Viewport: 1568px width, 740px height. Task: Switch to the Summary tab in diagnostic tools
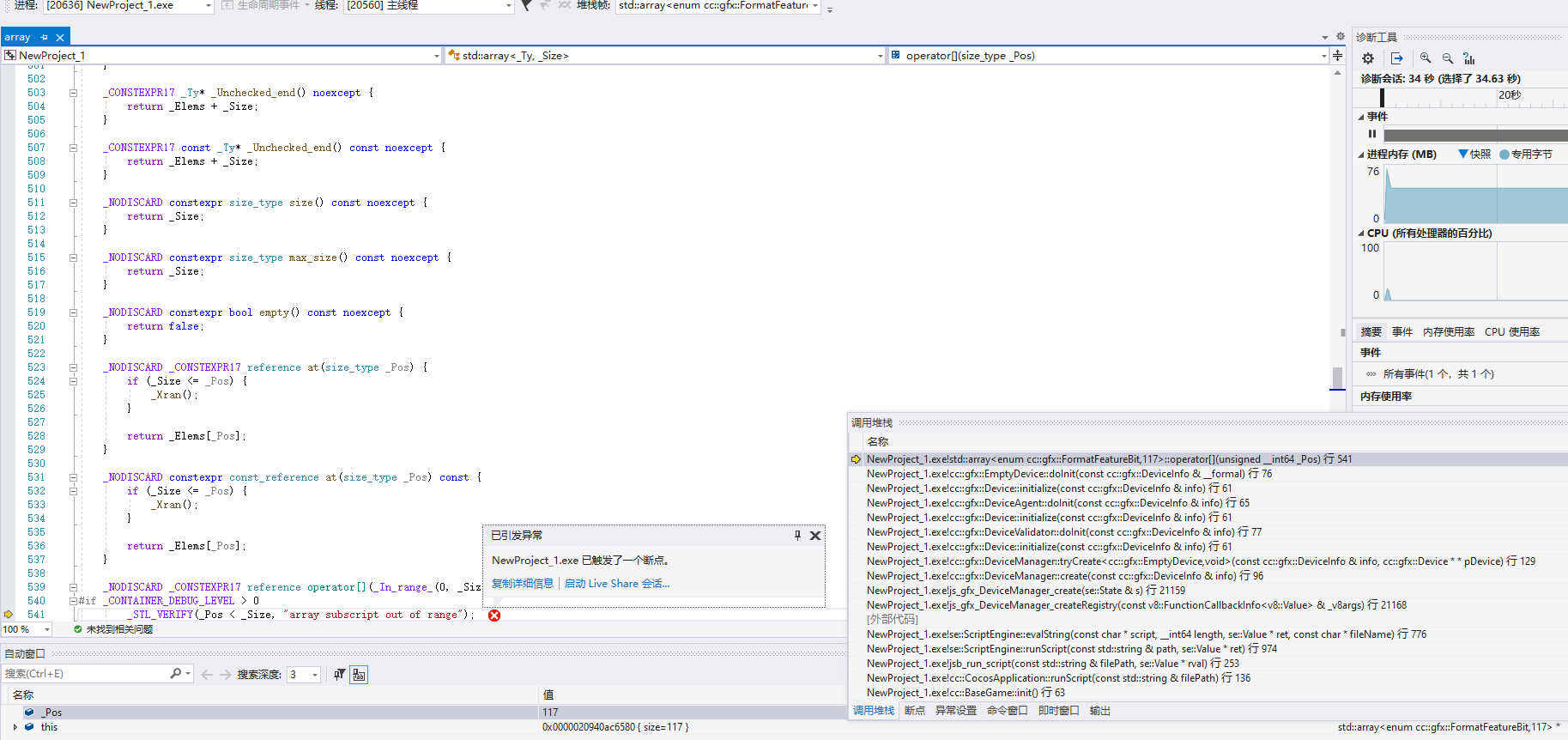click(x=1371, y=331)
